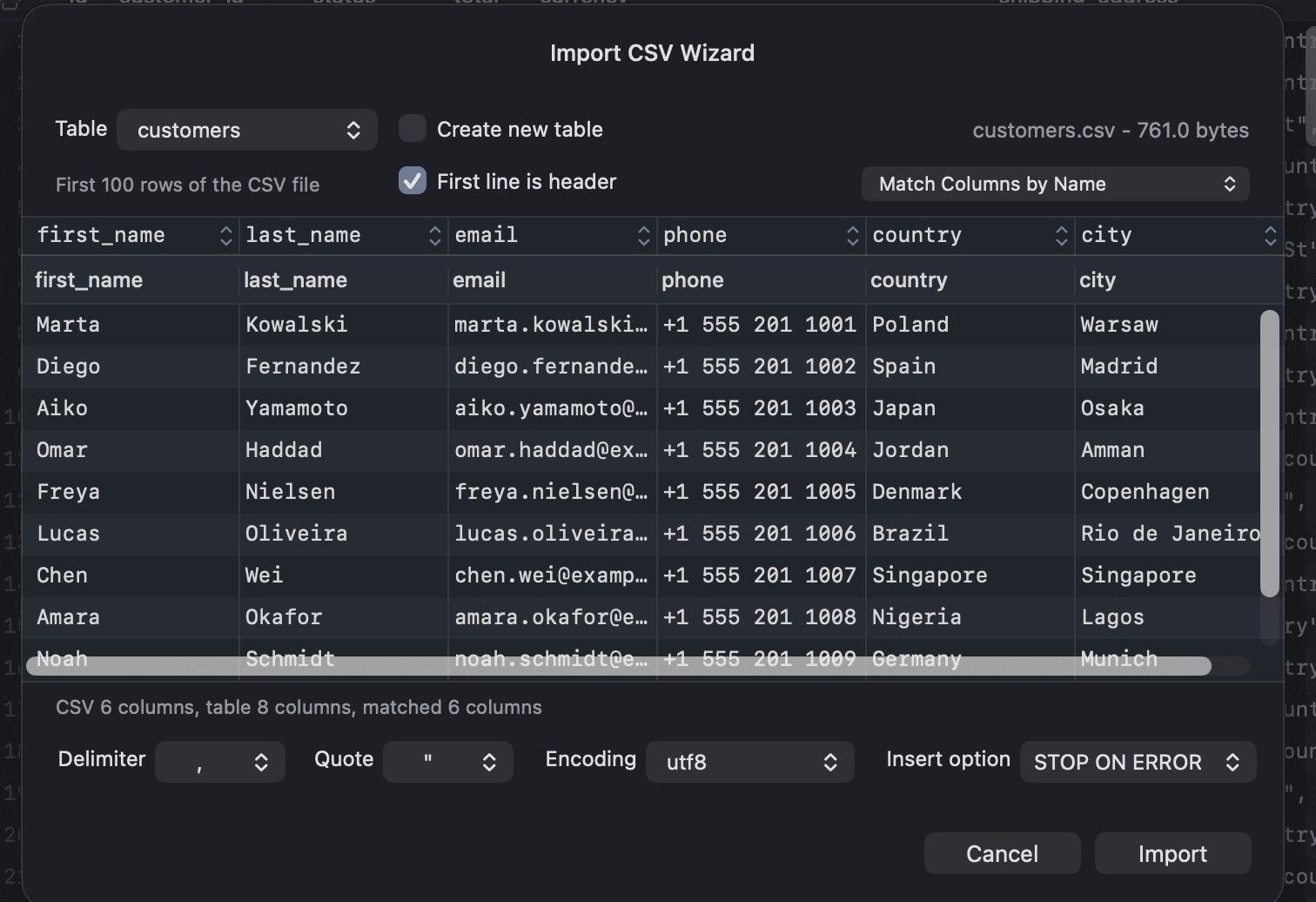Select the Fernandez last name cell
This screenshot has width=1316, height=902.
click(x=344, y=367)
